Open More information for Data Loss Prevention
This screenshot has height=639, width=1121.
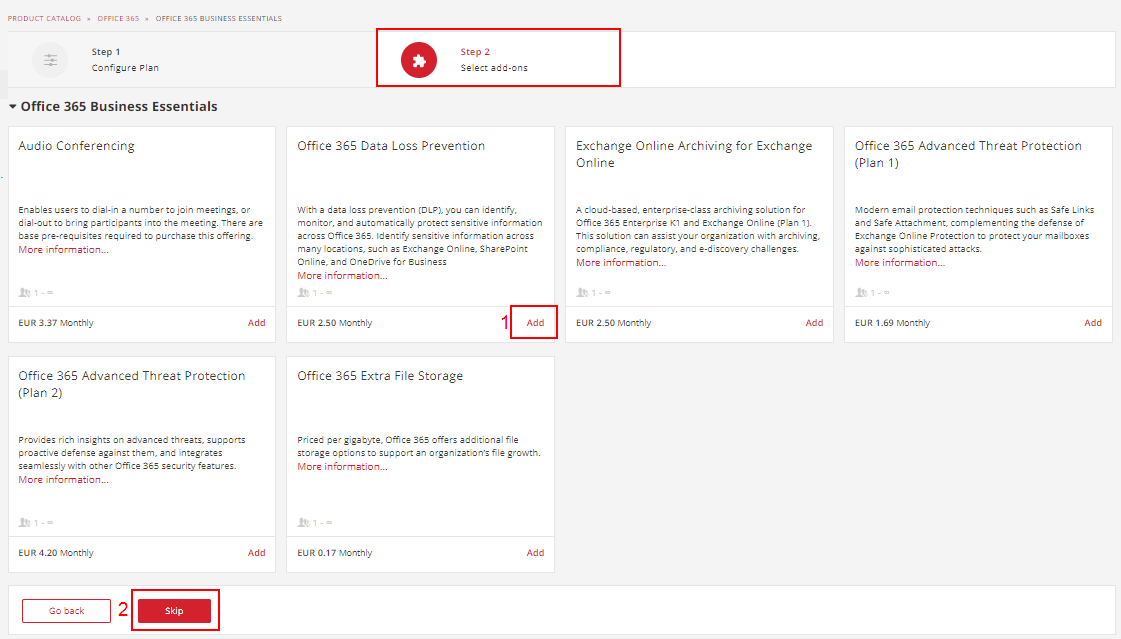tap(342, 276)
